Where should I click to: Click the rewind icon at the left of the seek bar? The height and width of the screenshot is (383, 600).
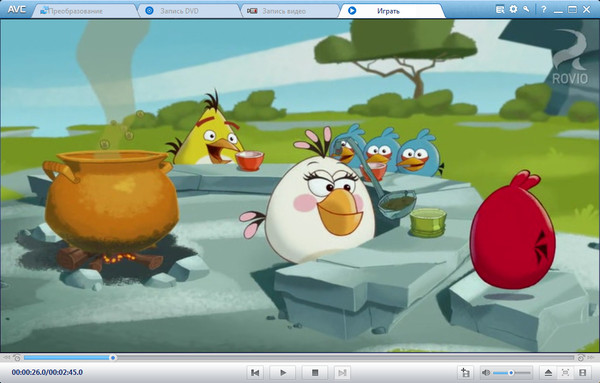[7, 358]
